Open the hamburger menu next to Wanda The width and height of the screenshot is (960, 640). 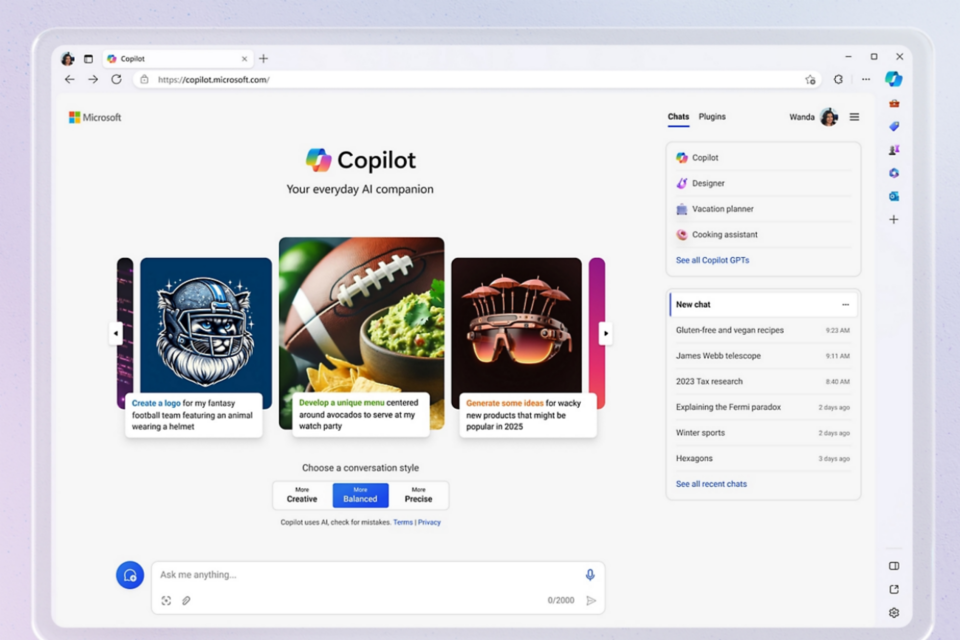click(x=854, y=117)
